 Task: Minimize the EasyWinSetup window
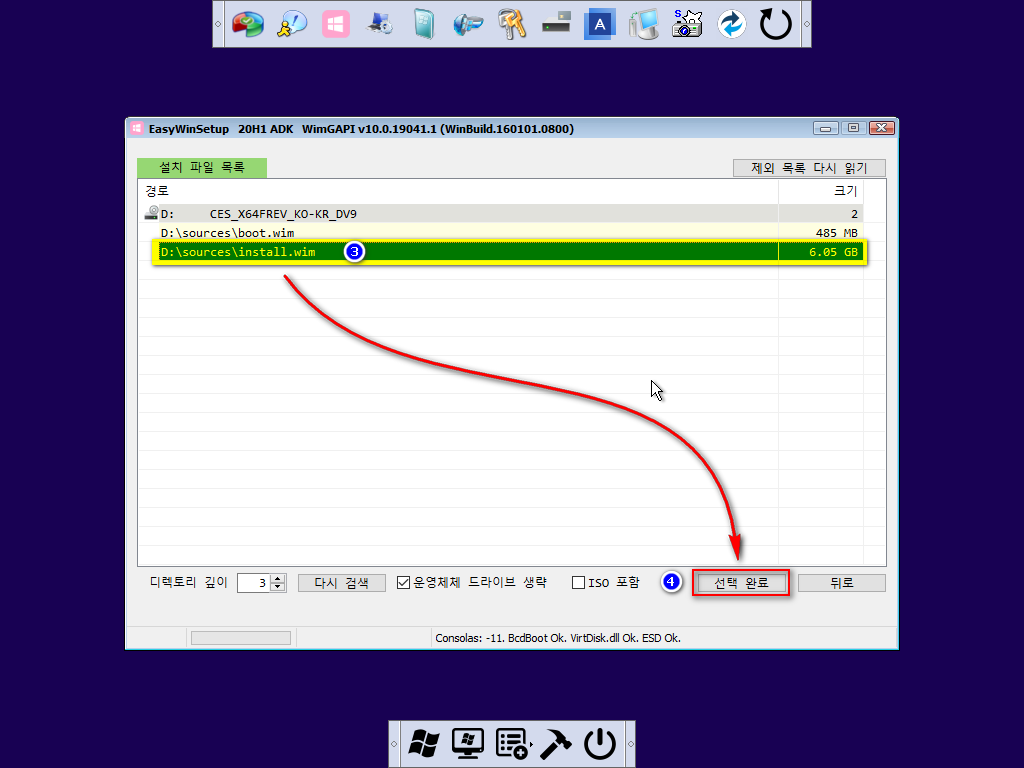point(825,128)
